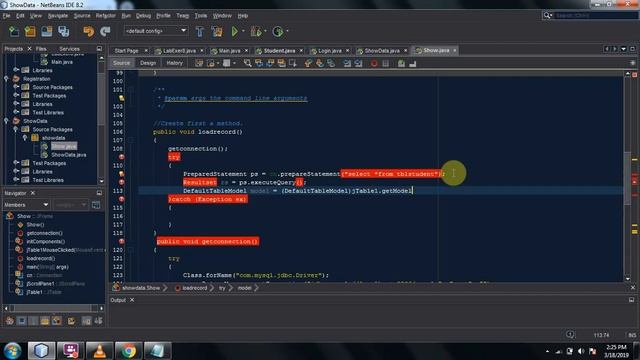The width and height of the screenshot is (640, 360).
Task: Open the default config dropdown
Action: tap(156, 31)
